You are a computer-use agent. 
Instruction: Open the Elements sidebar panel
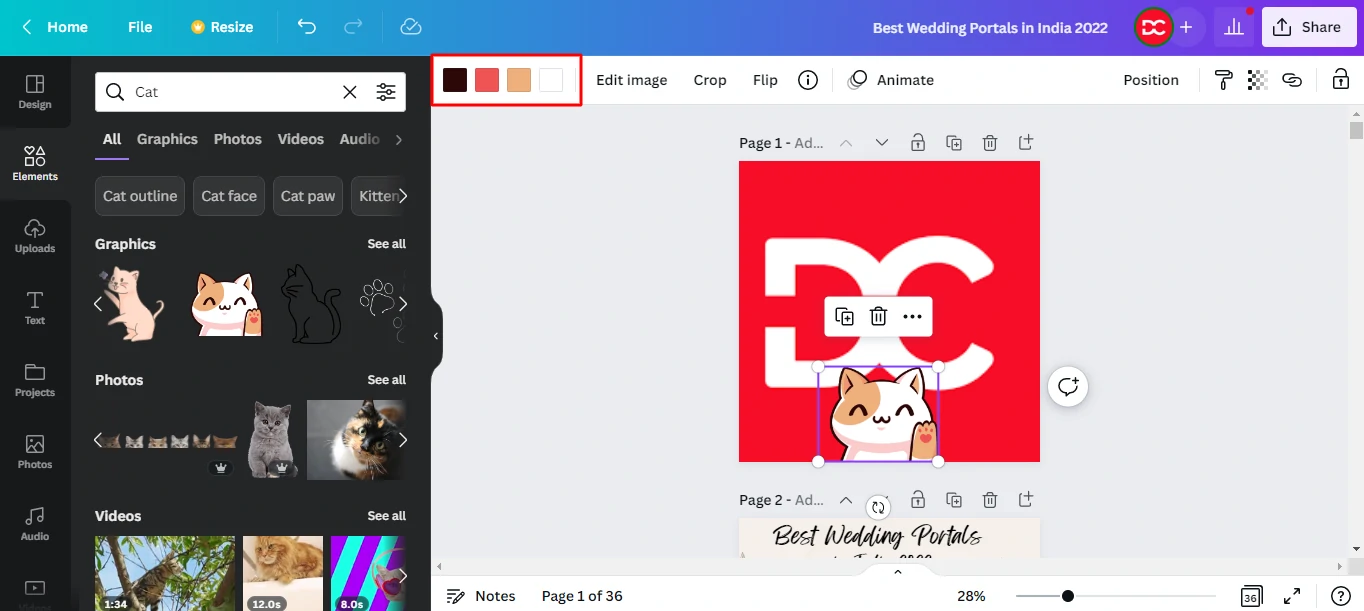click(35, 164)
